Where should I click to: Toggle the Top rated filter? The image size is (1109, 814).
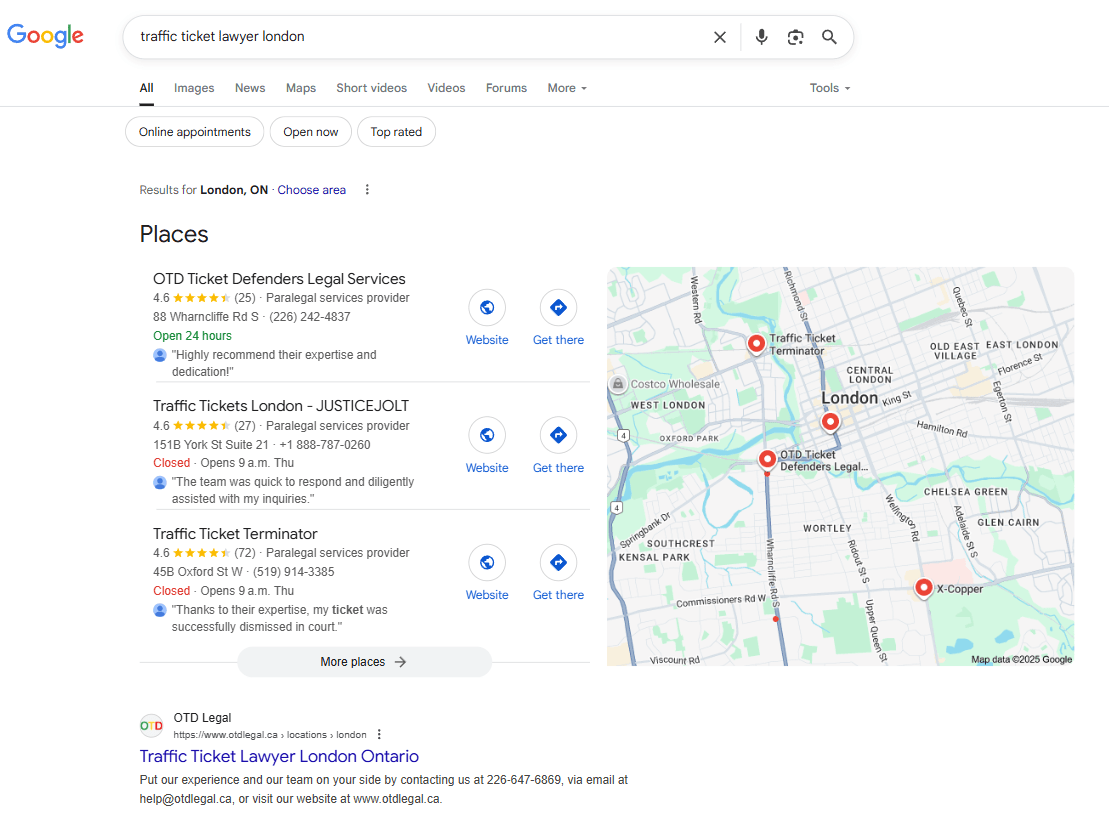396,132
